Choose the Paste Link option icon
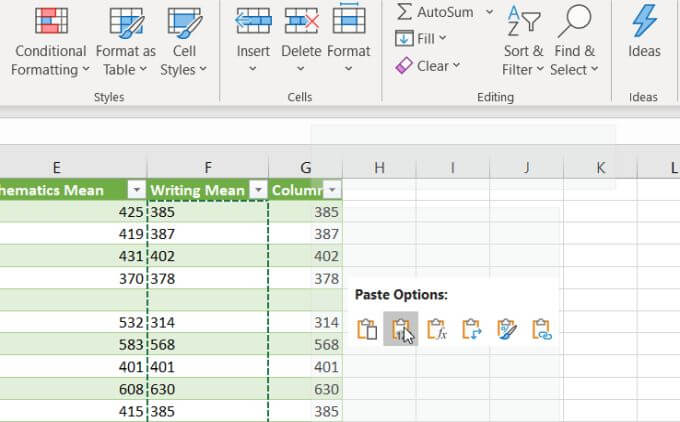Image resolution: width=680 pixels, height=422 pixels. click(541, 329)
